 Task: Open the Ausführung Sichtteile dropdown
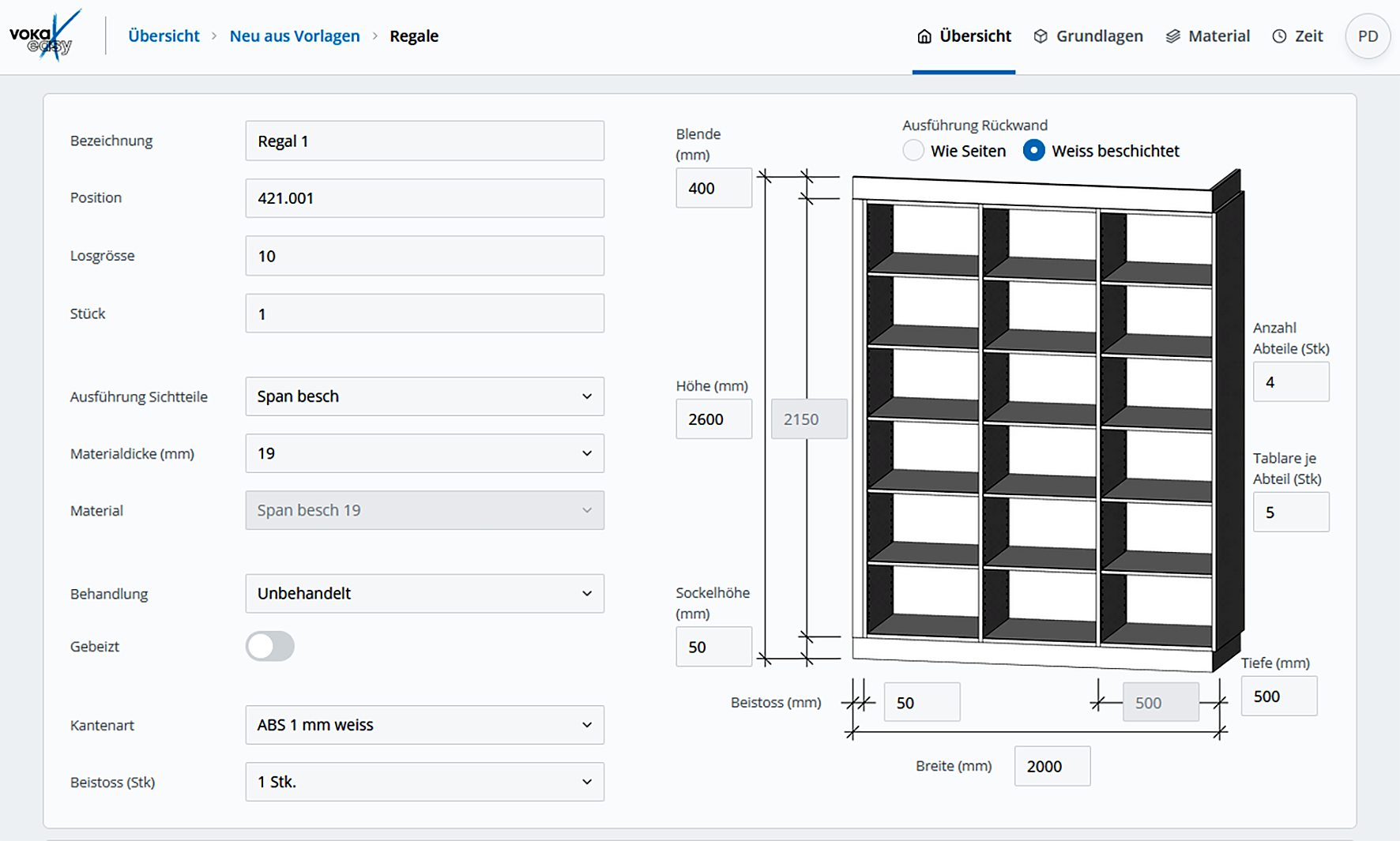(424, 396)
